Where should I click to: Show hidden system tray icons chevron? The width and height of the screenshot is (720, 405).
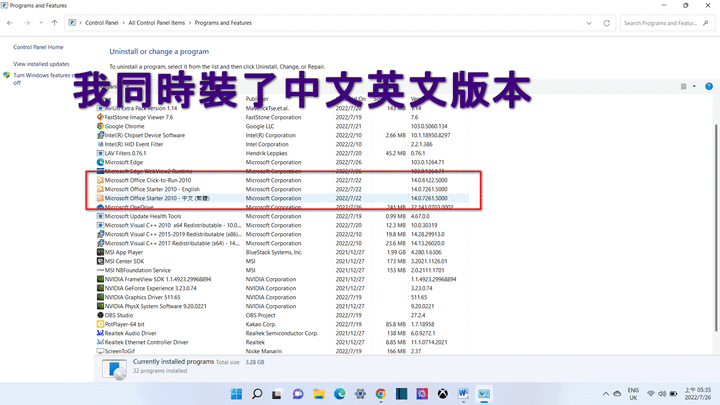606,394
